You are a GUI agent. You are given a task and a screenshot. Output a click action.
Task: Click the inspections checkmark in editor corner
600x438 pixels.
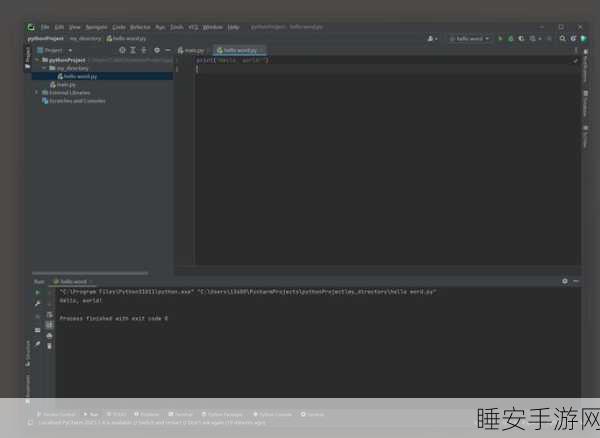[575, 61]
